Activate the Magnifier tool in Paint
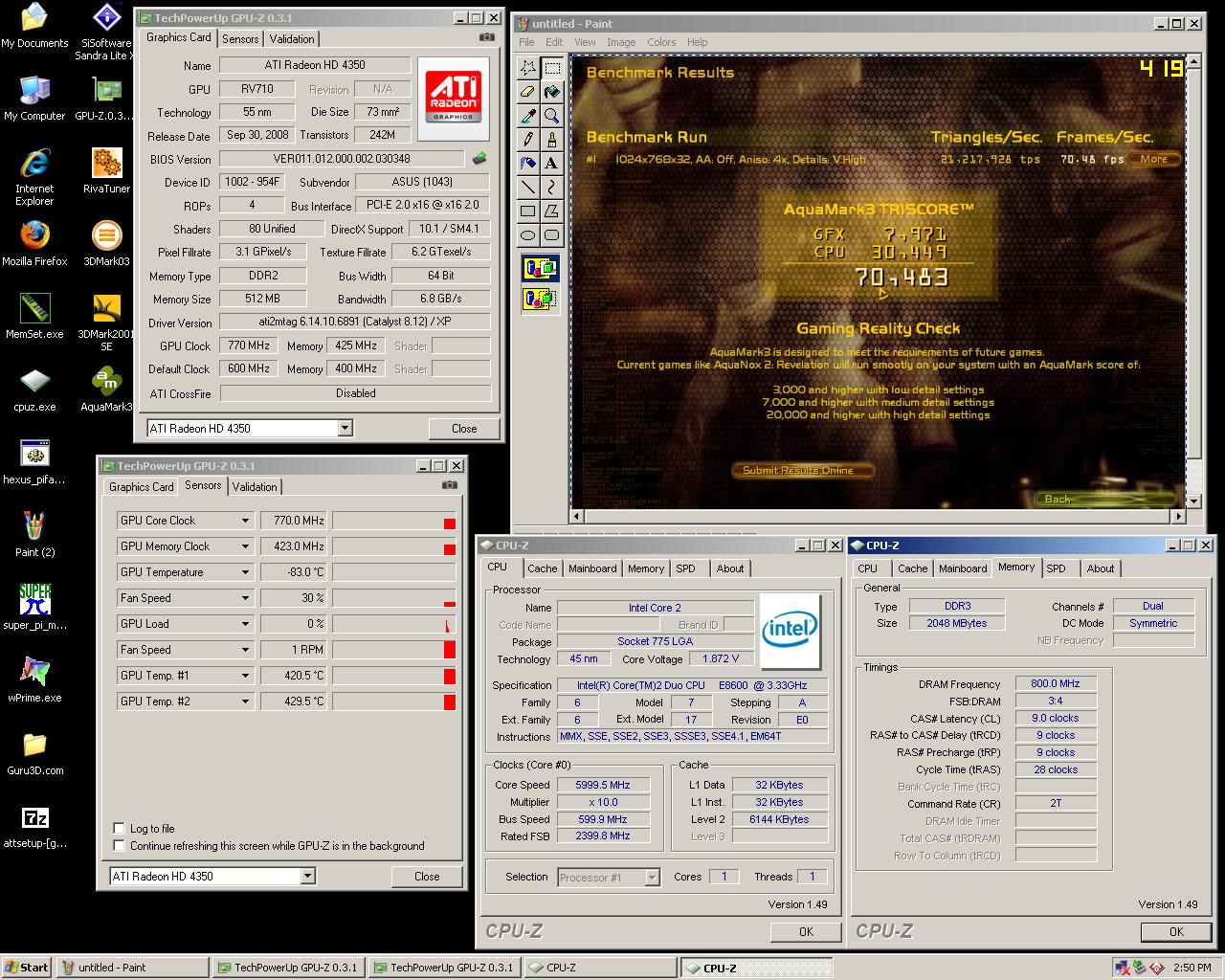Image resolution: width=1225 pixels, height=980 pixels. point(551,116)
